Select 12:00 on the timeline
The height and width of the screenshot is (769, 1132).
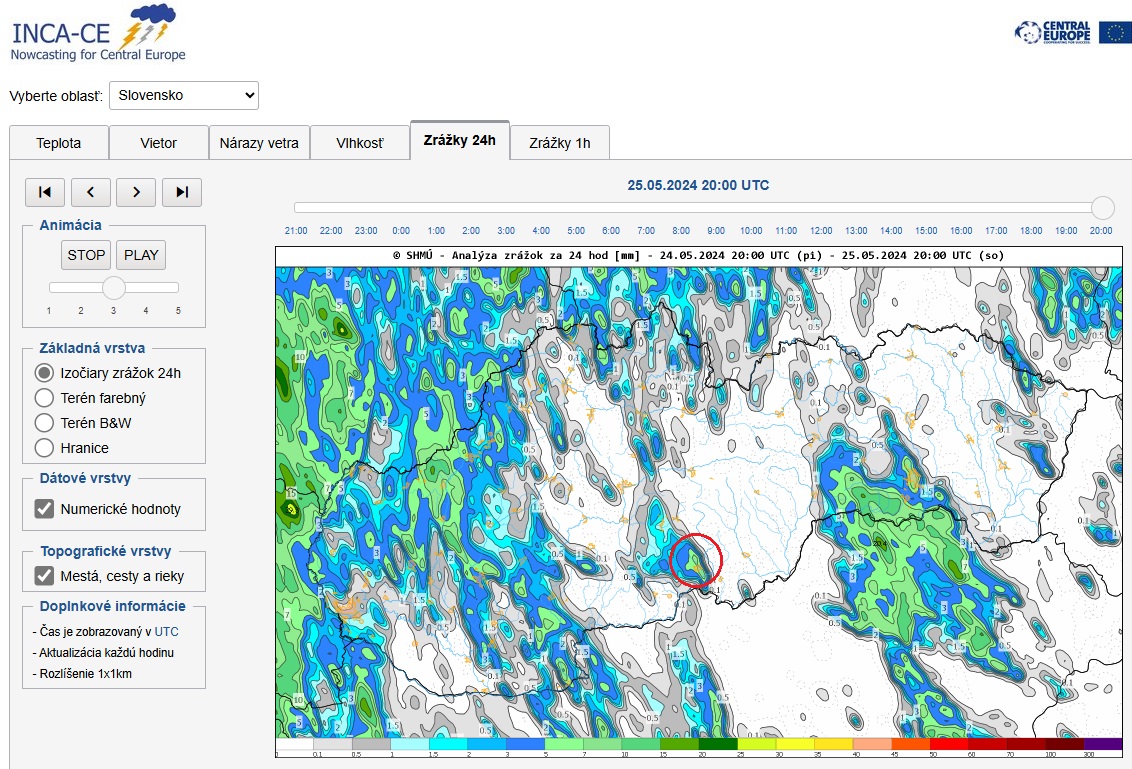[821, 230]
